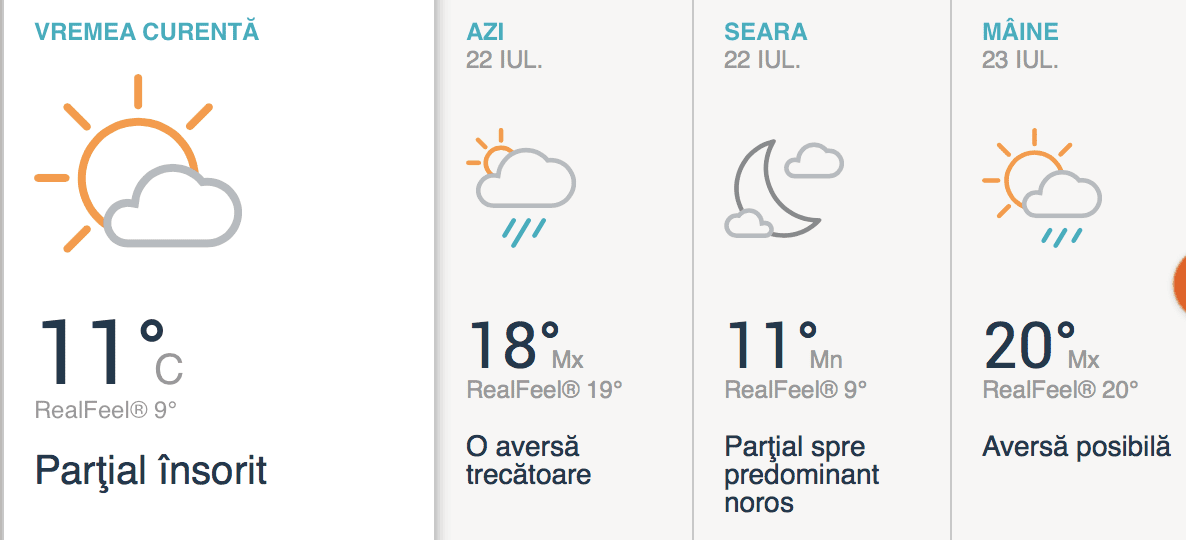Viewport: 1186px width, 540px height.
Task: Select the MÂINE forecast heading
Action: (1020, 32)
